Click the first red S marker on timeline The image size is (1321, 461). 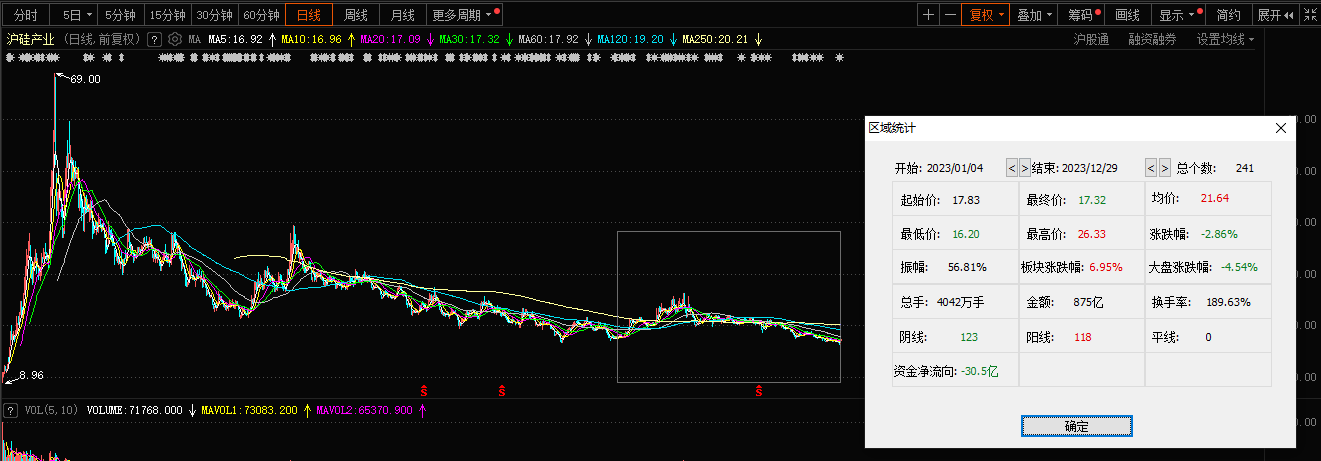pyautogui.click(x=424, y=391)
